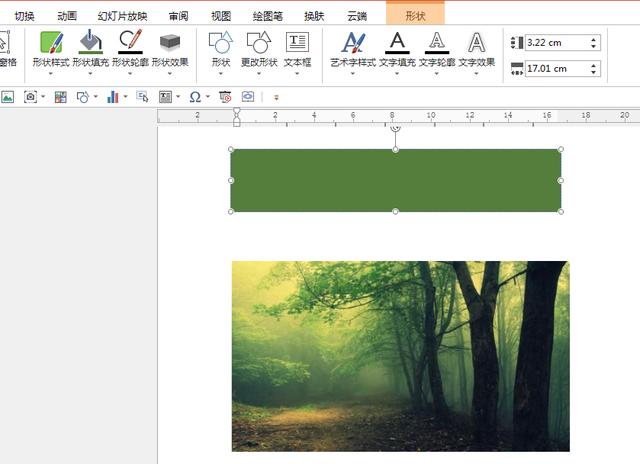Select the green rectangle shape on slide
Viewport: 640px width, 464px height.
(x=395, y=180)
